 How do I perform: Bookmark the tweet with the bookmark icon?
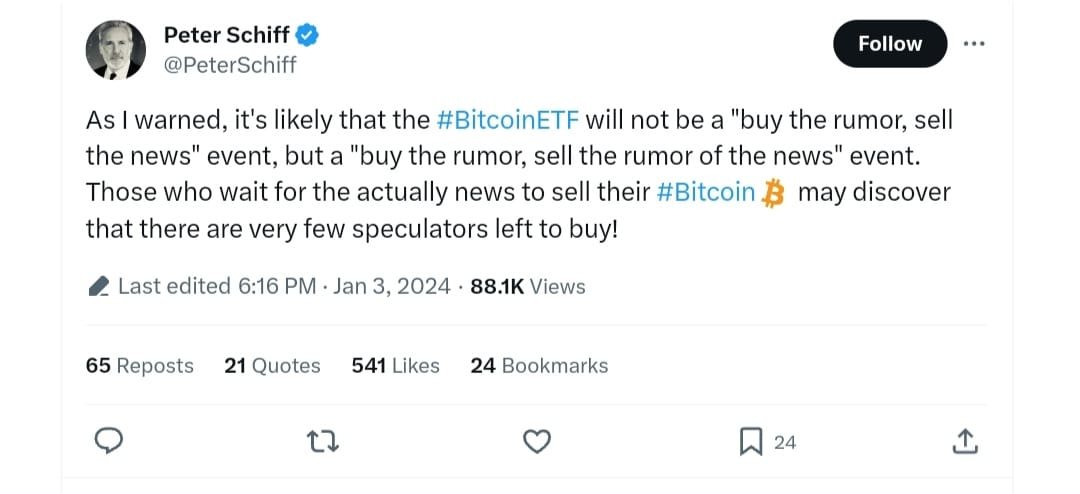pos(751,441)
